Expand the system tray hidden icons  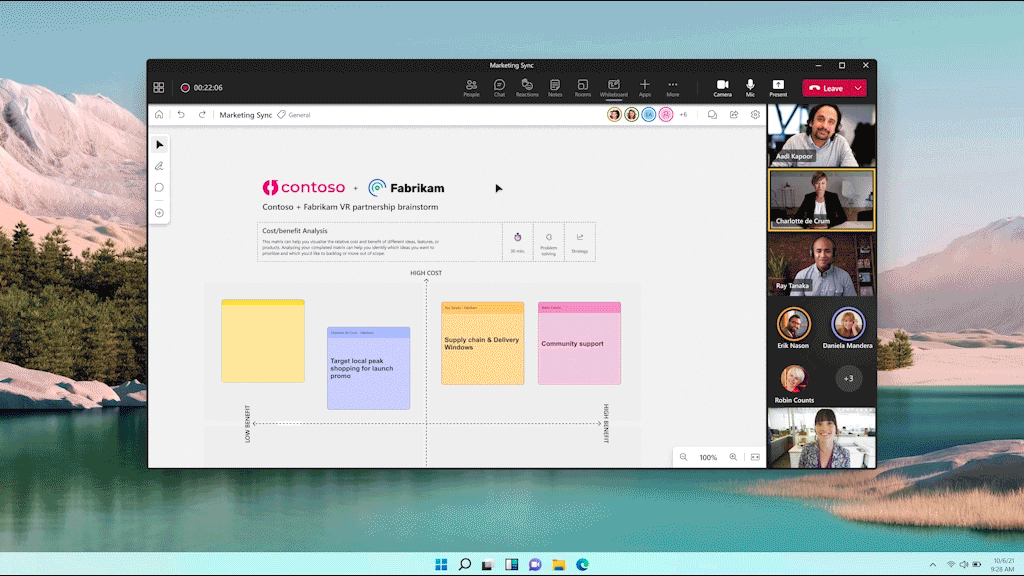click(933, 564)
